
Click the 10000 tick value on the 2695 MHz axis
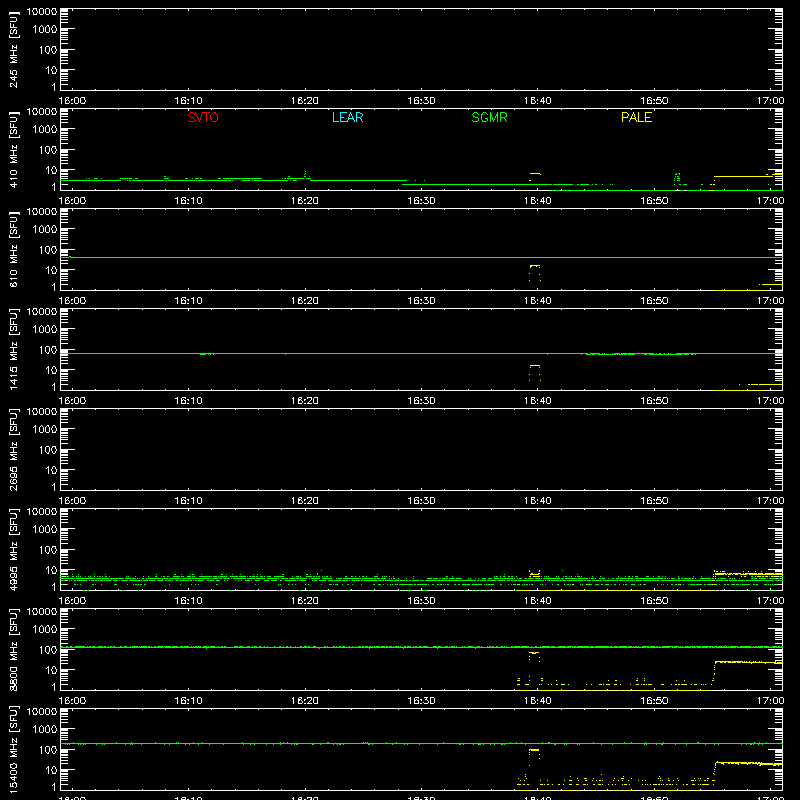[42, 412]
